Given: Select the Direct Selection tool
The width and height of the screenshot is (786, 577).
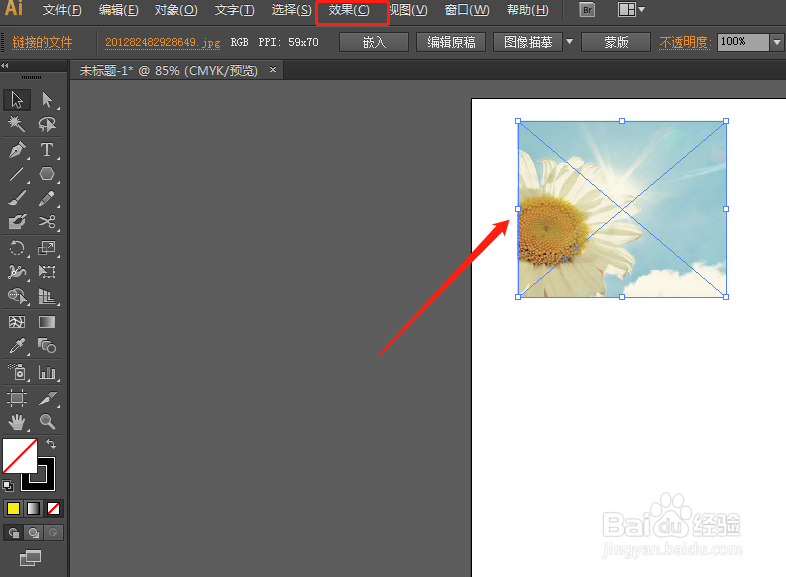Looking at the screenshot, I should (x=47, y=100).
